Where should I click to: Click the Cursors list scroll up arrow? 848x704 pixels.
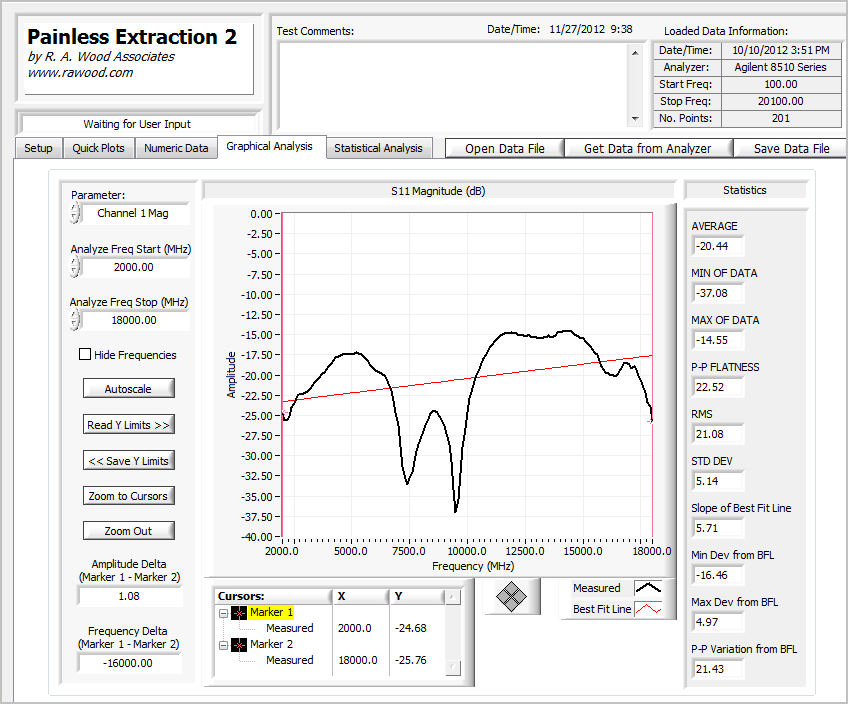tap(452, 597)
